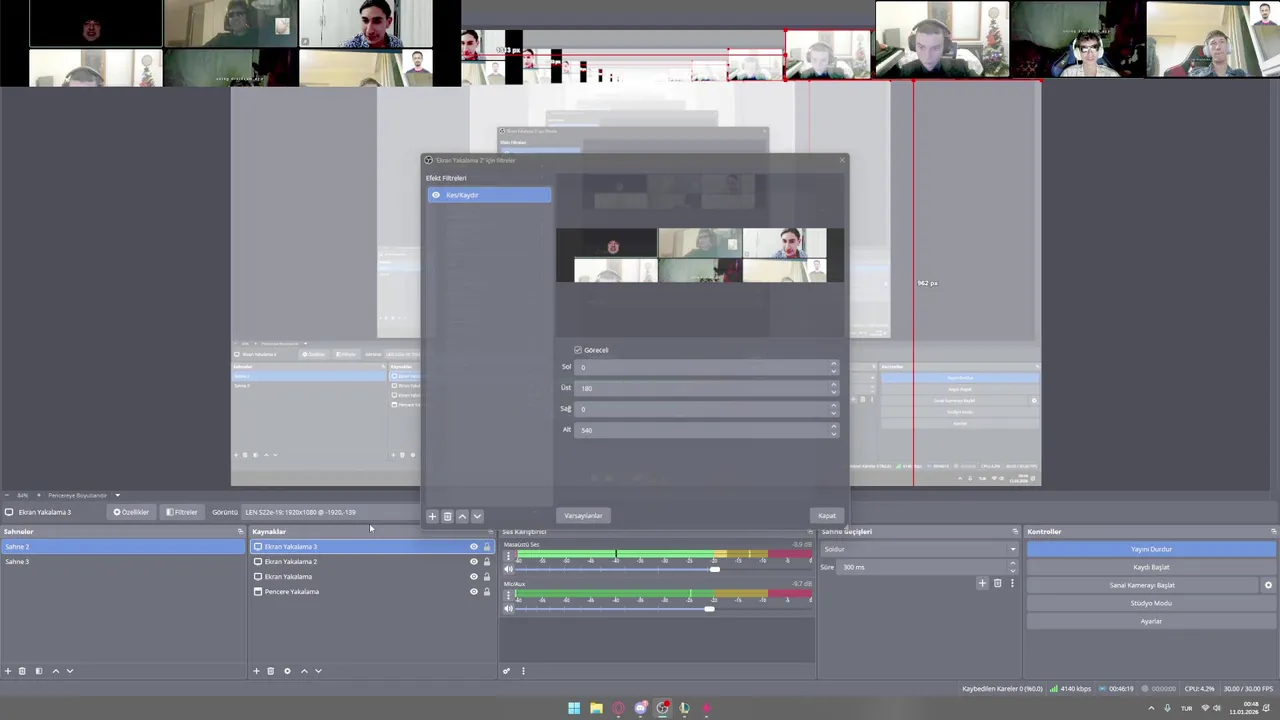1280x720 pixels.
Task: Step the Sol crop value spinner
Action: [834, 367]
